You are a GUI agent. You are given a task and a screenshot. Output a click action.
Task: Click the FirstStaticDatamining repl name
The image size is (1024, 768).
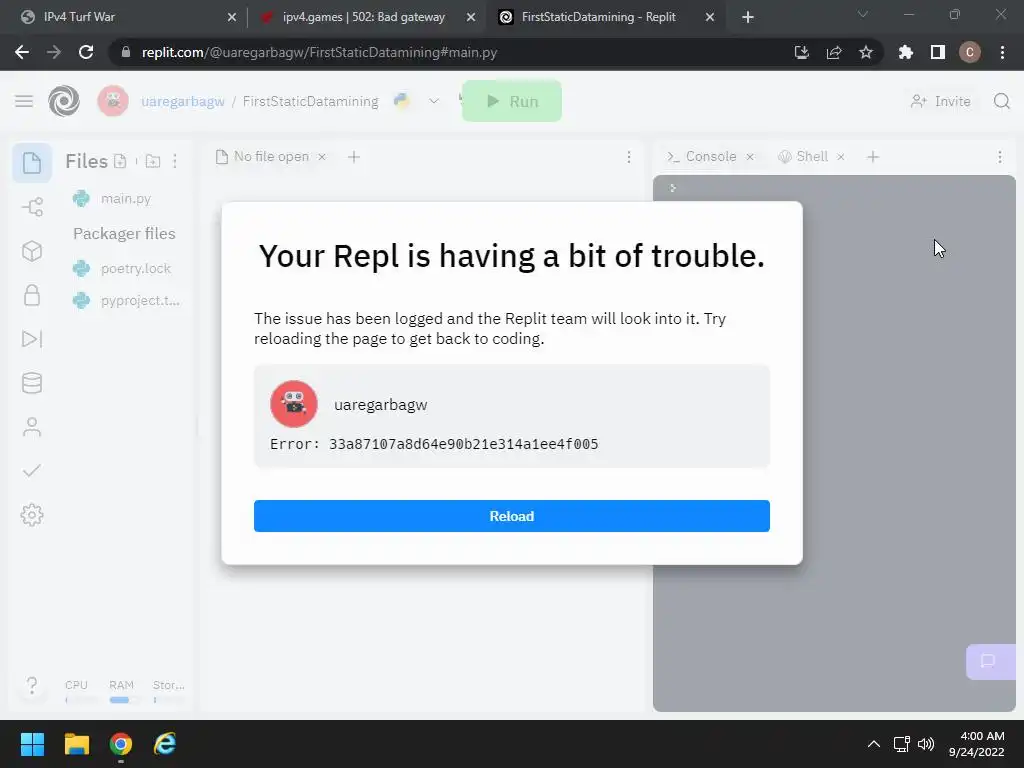click(x=310, y=101)
